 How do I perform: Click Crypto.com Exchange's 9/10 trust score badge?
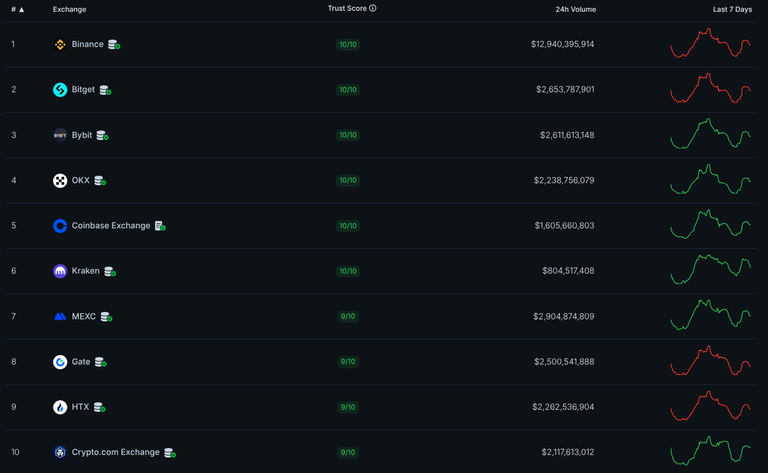(x=348, y=452)
